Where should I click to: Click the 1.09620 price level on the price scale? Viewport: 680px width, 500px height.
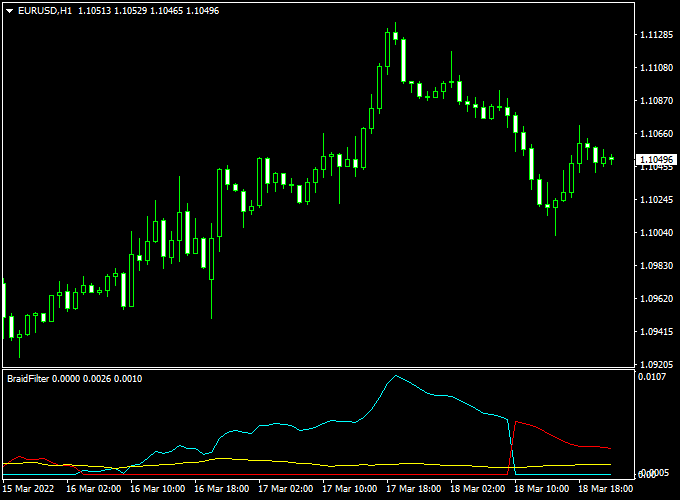(657, 298)
